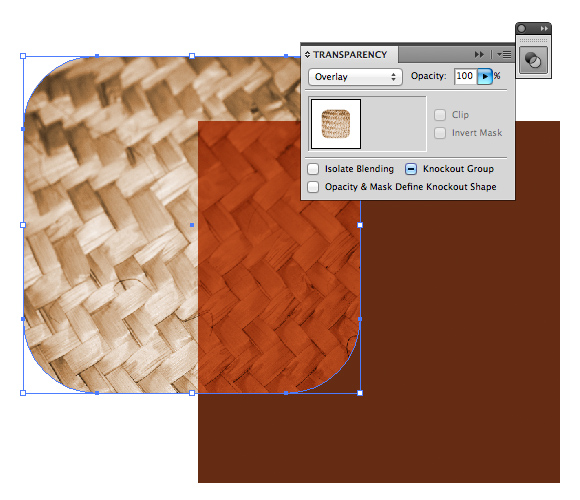580x500 pixels.
Task: Select the dark brown square on canvas
Action: pos(459,333)
